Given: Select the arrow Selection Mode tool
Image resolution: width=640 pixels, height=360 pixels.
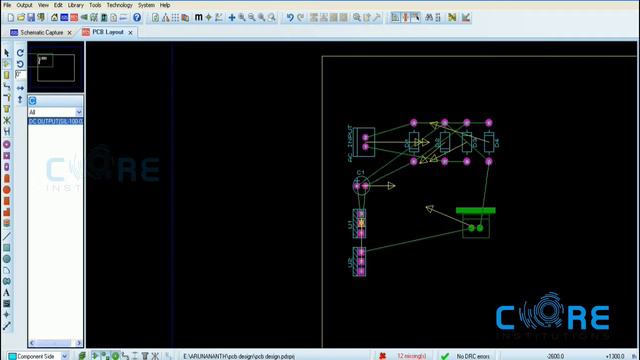Looking at the screenshot, I should [7, 53].
